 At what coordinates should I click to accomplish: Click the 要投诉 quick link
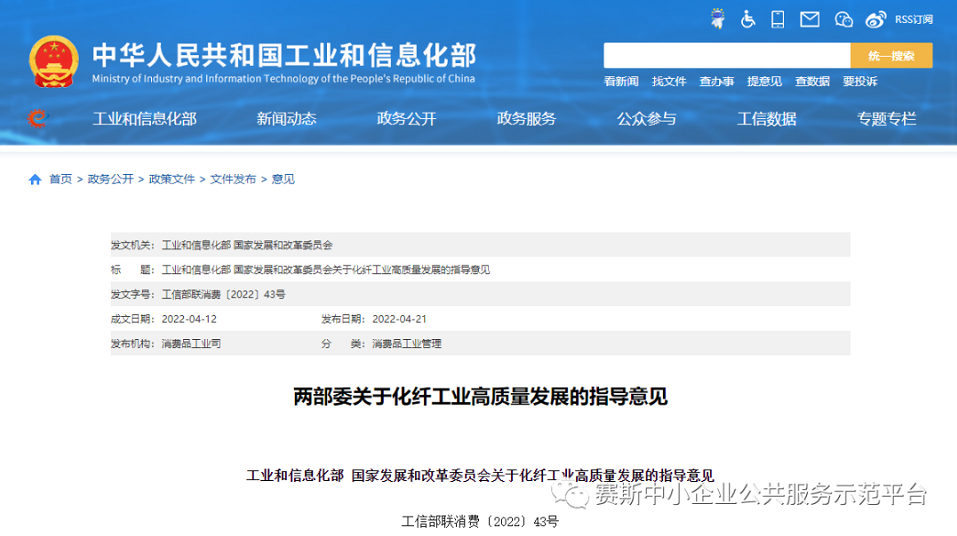tap(860, 81)
